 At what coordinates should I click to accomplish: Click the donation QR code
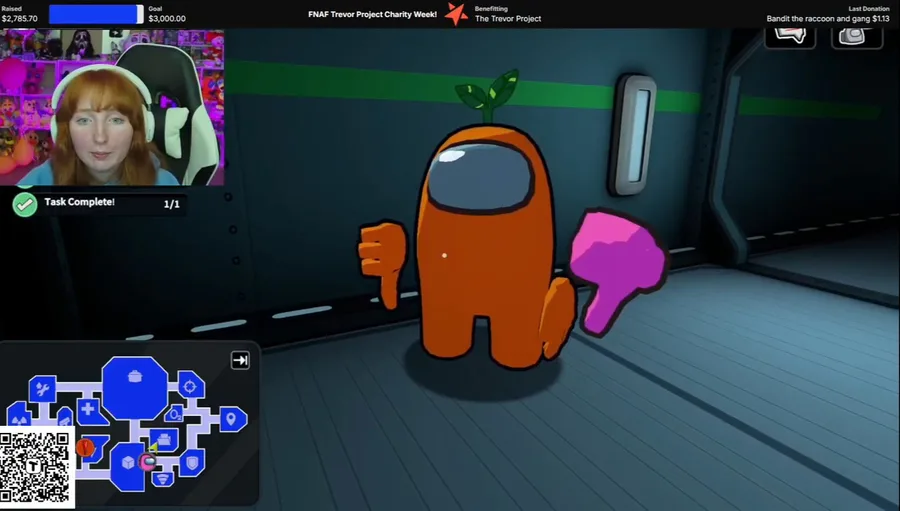(37, 467)
